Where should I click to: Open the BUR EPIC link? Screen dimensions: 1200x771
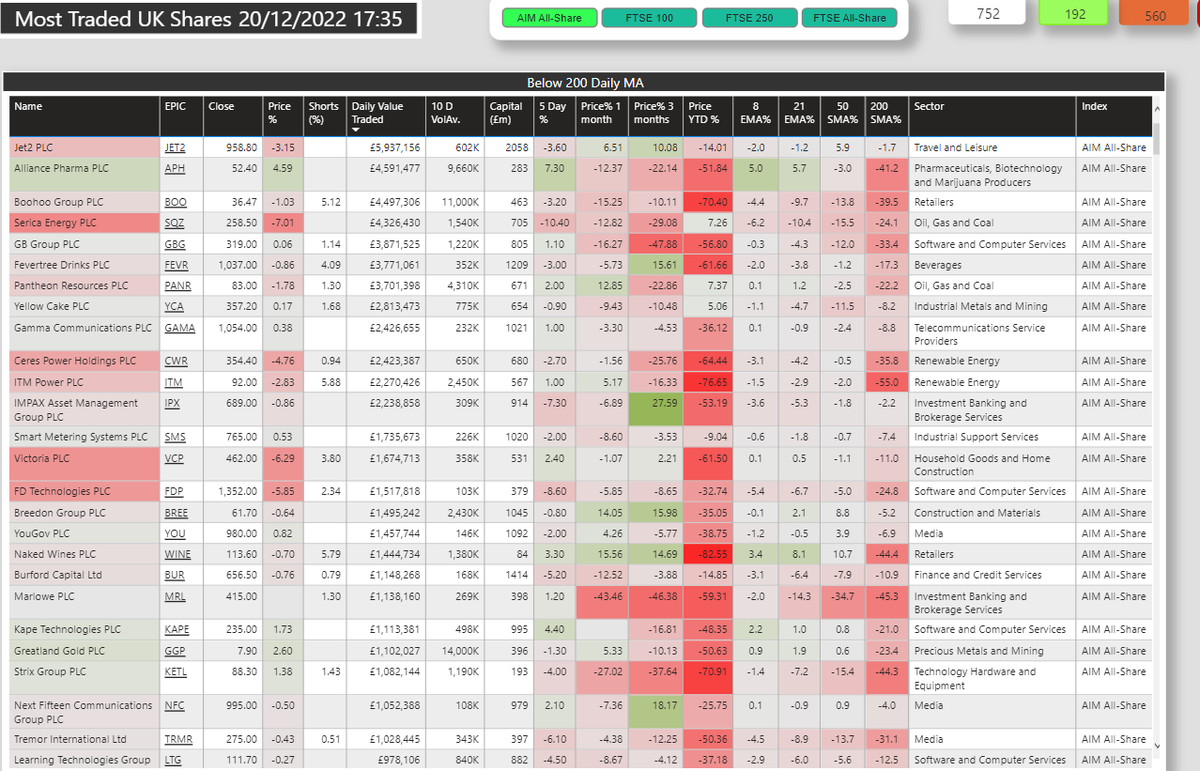pos(174,575)
